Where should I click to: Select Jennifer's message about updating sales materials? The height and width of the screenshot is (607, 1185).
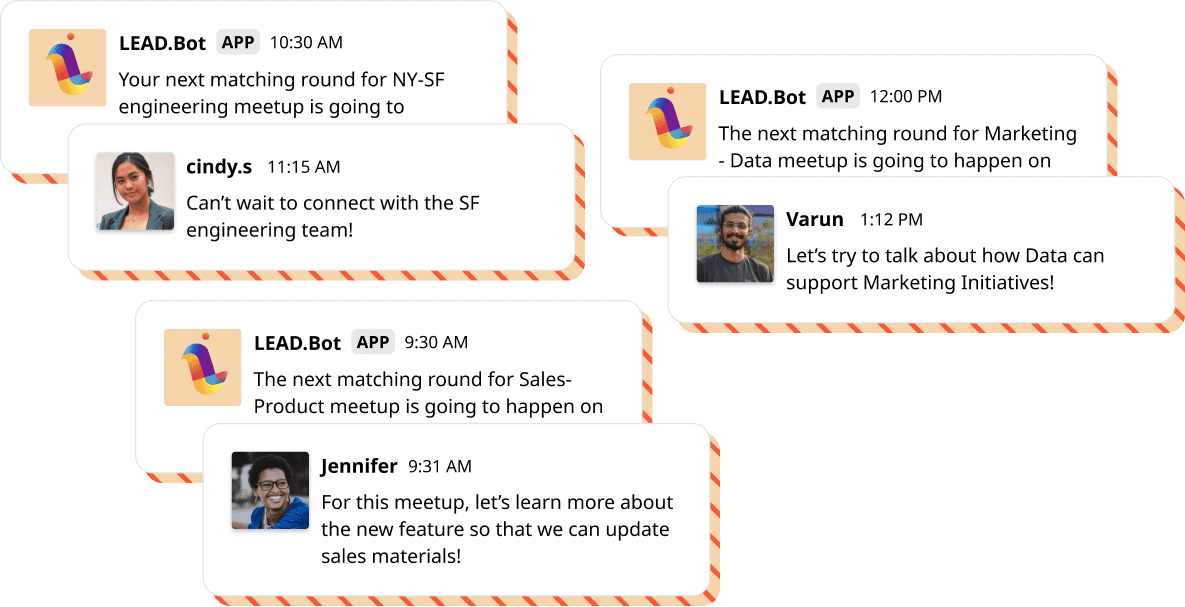496,529
